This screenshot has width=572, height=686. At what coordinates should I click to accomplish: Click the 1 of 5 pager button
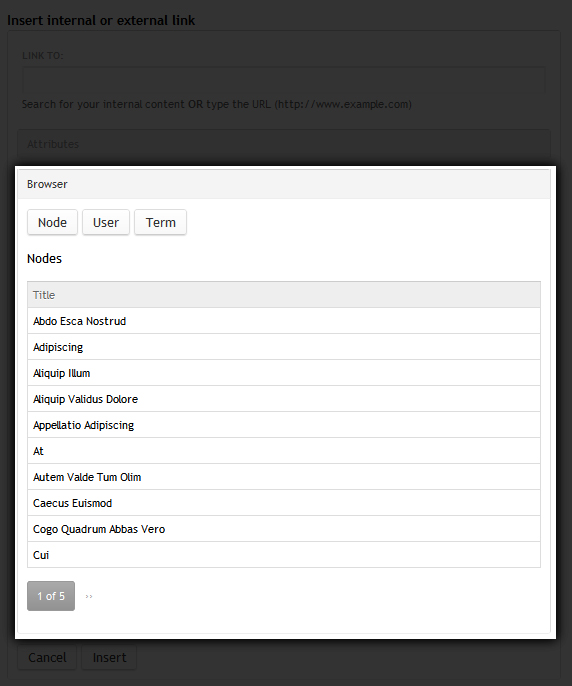click(51, 596)
